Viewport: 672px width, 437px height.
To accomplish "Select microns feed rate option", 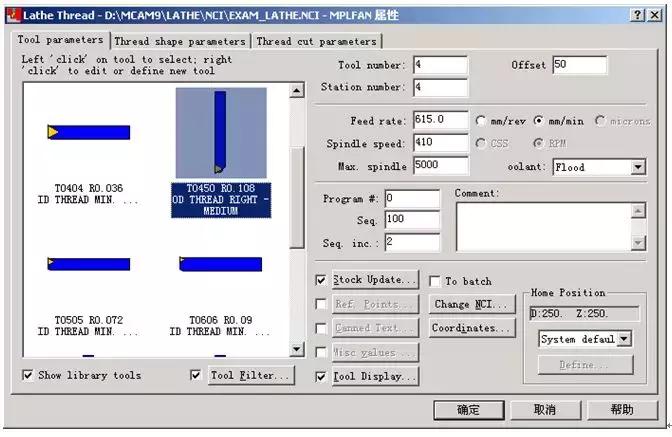I will pyautogui.click(x=600, y=121).
